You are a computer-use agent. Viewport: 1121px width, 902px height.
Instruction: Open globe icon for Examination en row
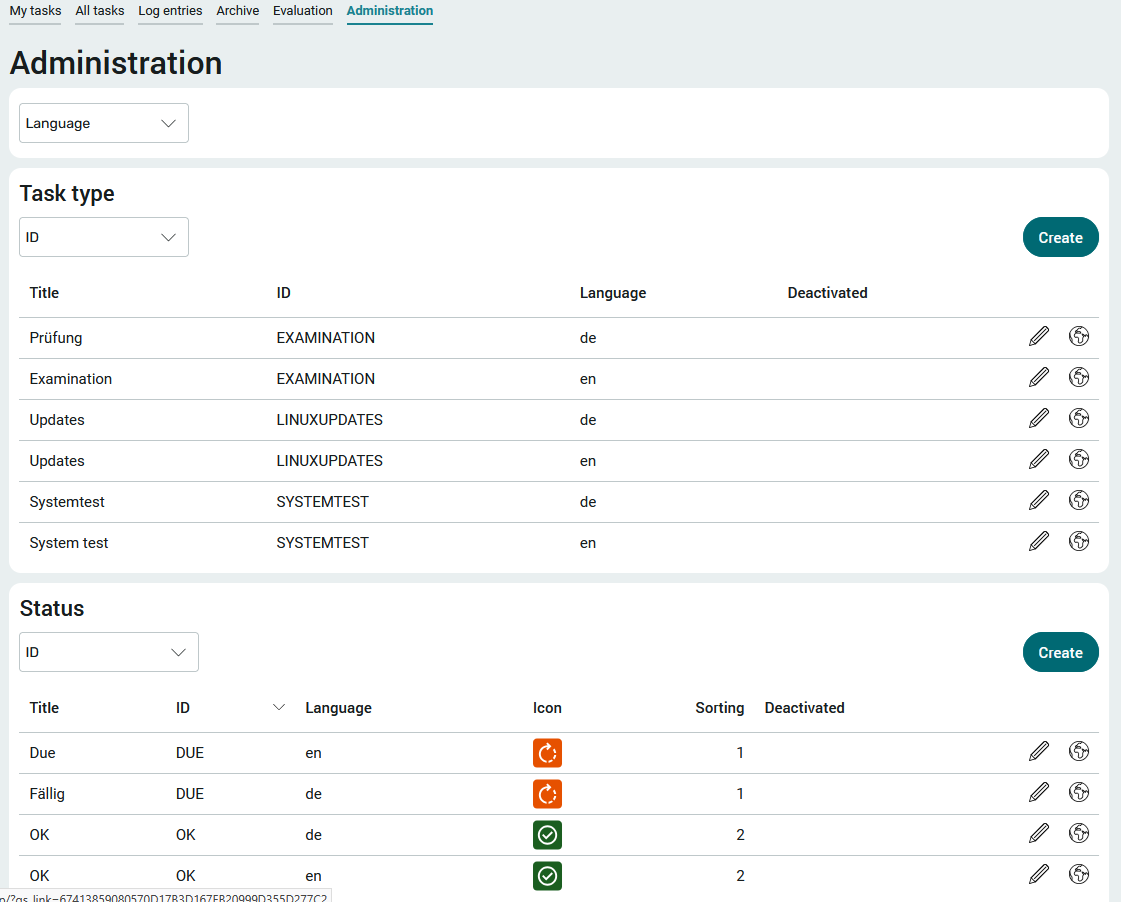point(1079,377)
